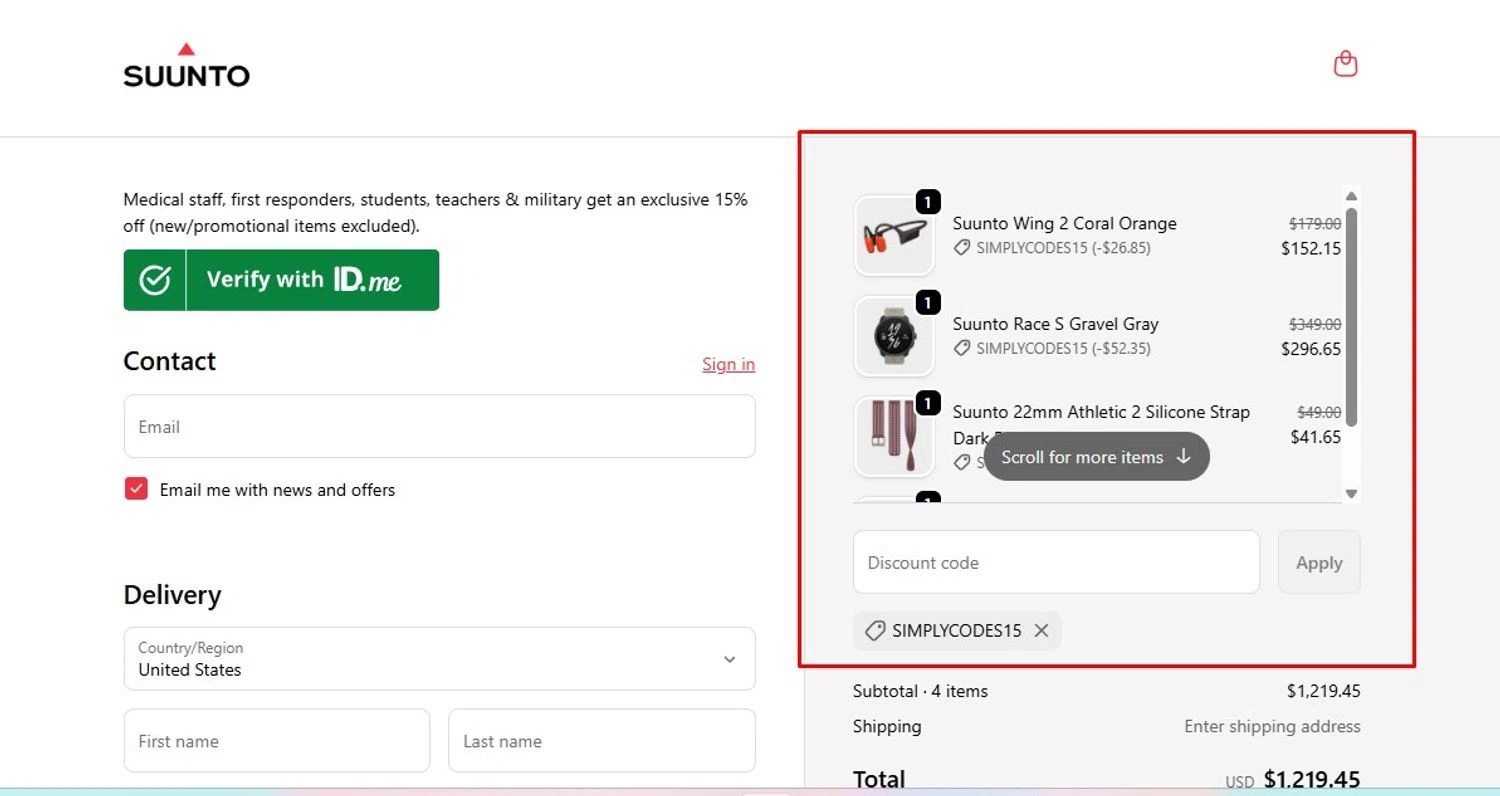Viewport: 1500px width, 796px height.
Task: Click the Sign in link
Action: click(728, 364)
